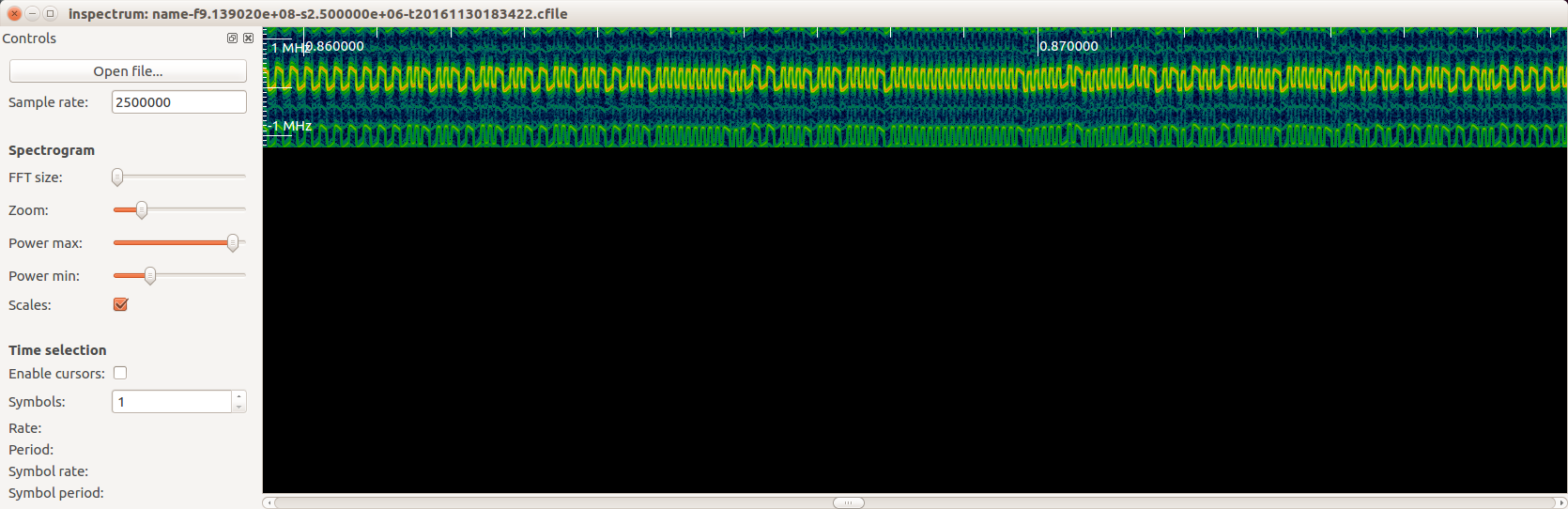Click the Symbol period label

click(56, 493)
